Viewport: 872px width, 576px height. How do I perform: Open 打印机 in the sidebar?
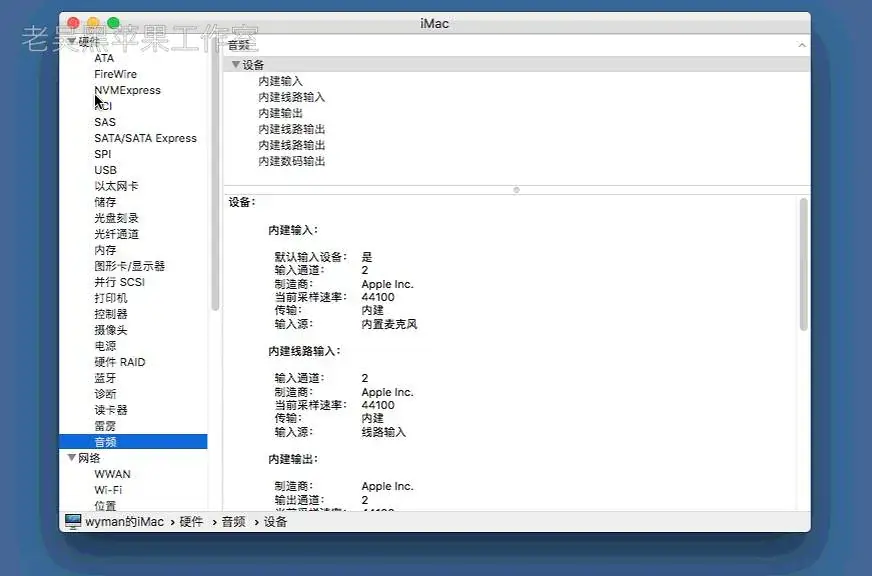point(111,298)
